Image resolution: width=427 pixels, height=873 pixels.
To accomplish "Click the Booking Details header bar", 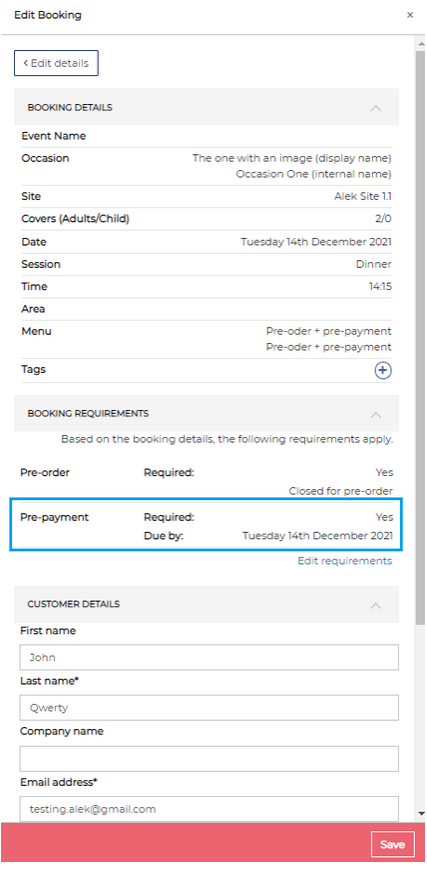I will point(206,107).
